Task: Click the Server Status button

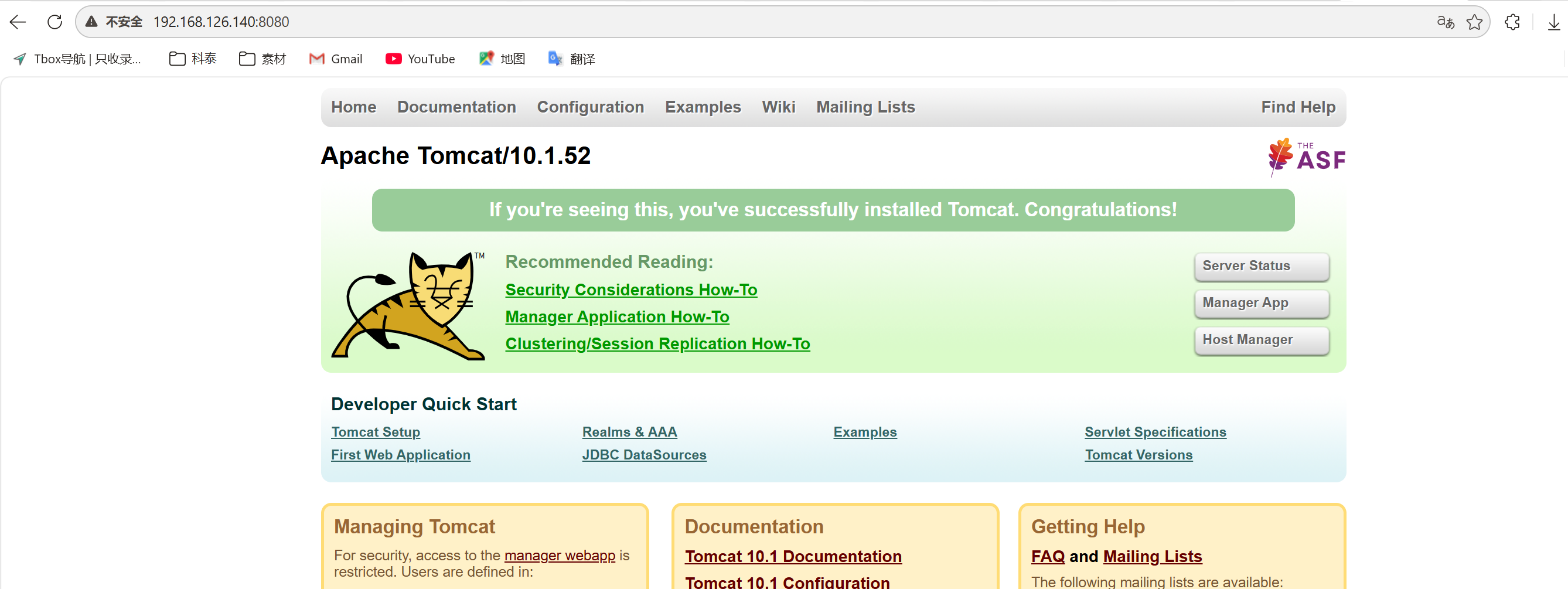Action: pos(1262,266)
